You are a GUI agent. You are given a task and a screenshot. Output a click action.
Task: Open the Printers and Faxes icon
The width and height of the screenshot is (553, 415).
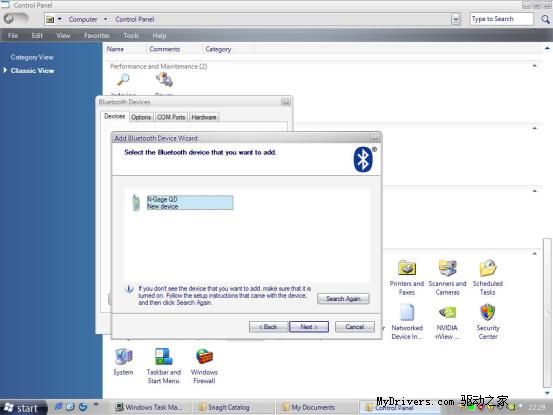click(x=407, y=269)
